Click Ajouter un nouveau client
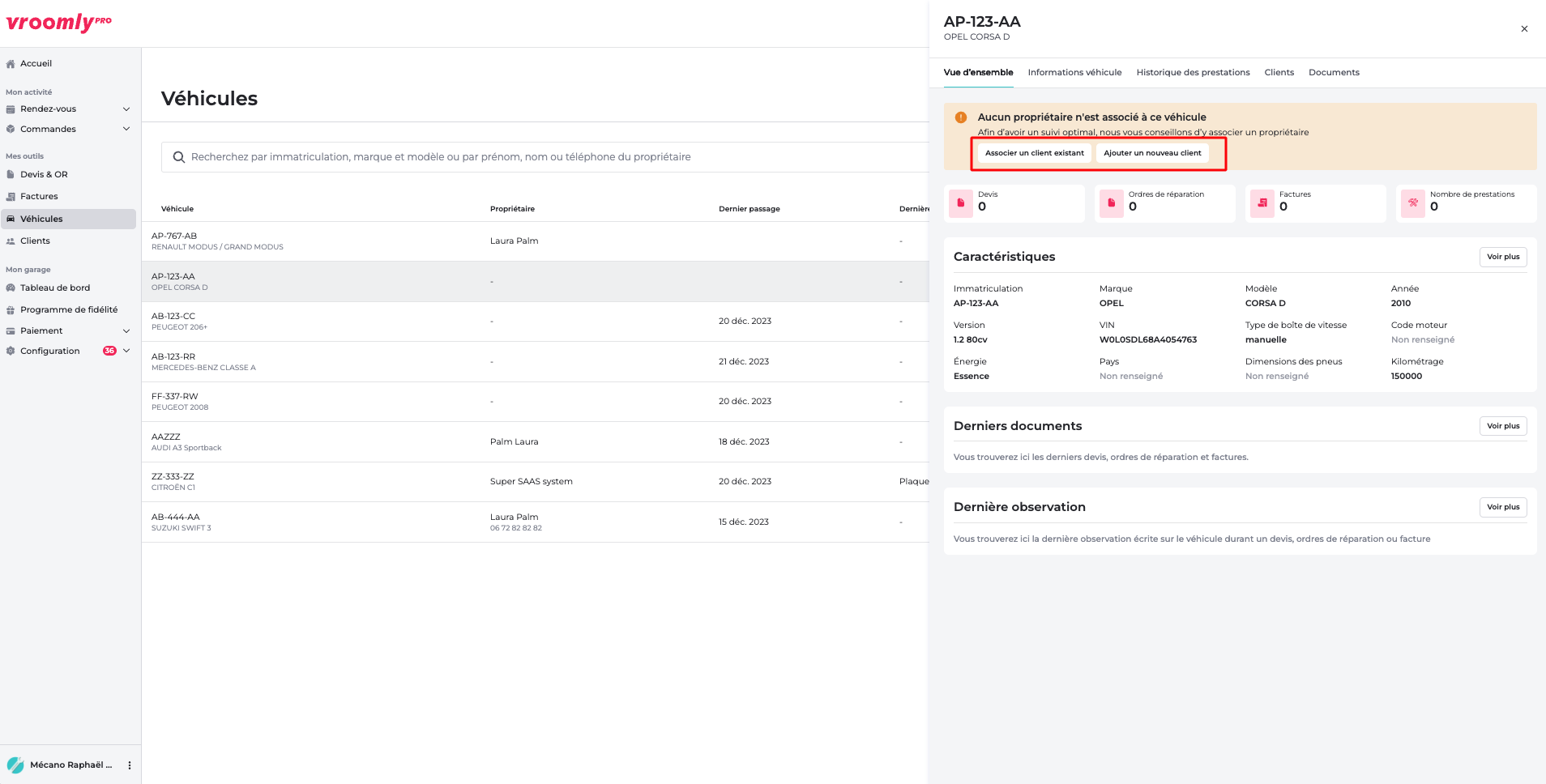 point(1152,153)
